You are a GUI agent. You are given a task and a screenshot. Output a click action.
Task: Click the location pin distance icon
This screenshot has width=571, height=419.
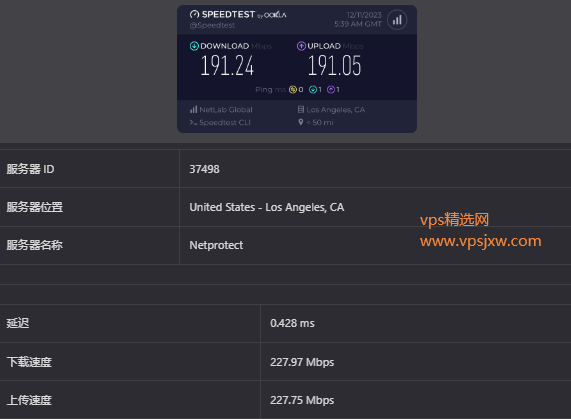click(x=301, y=122)
